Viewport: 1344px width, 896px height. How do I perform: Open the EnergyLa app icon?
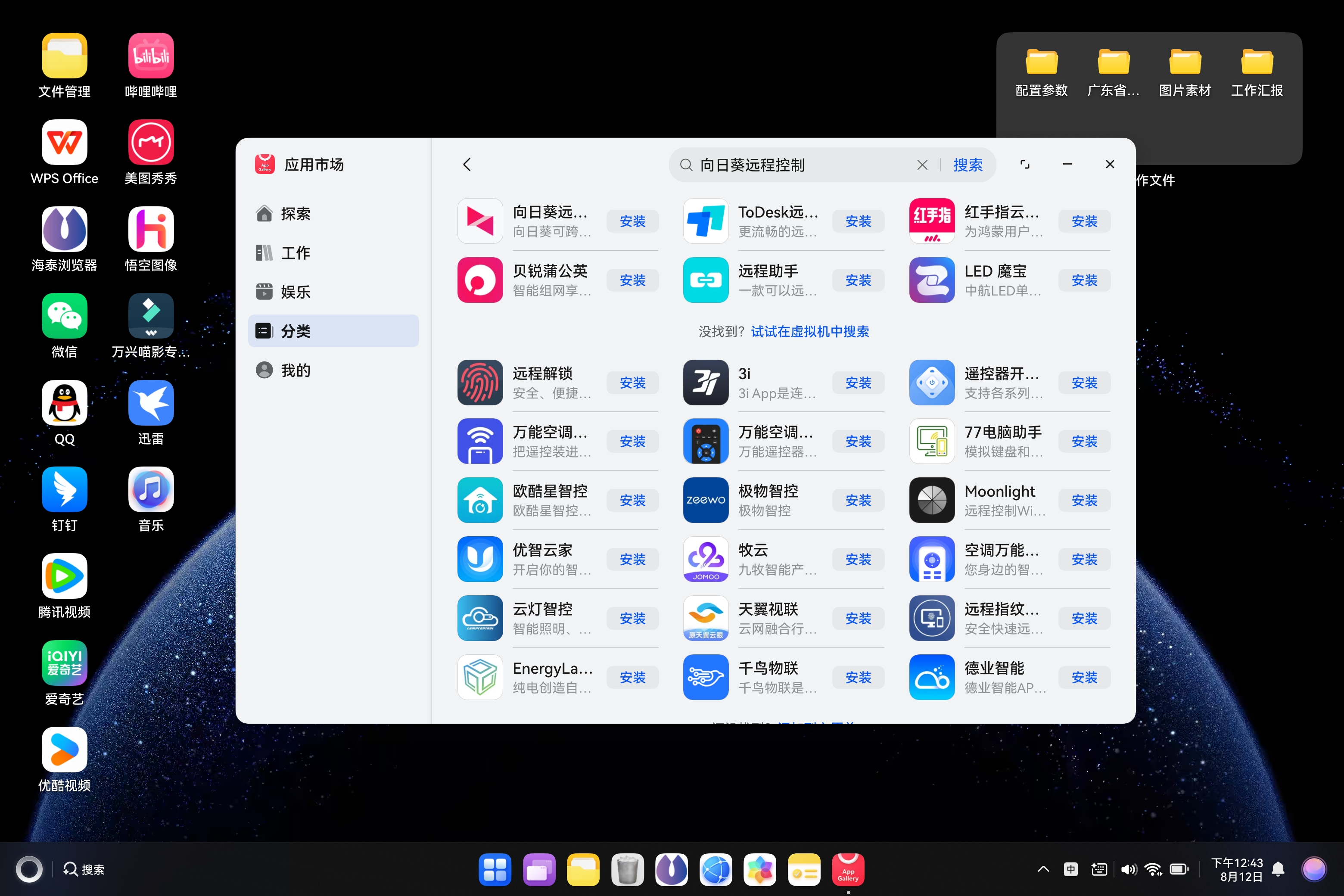pyautogui.click(x=480, y=677)
